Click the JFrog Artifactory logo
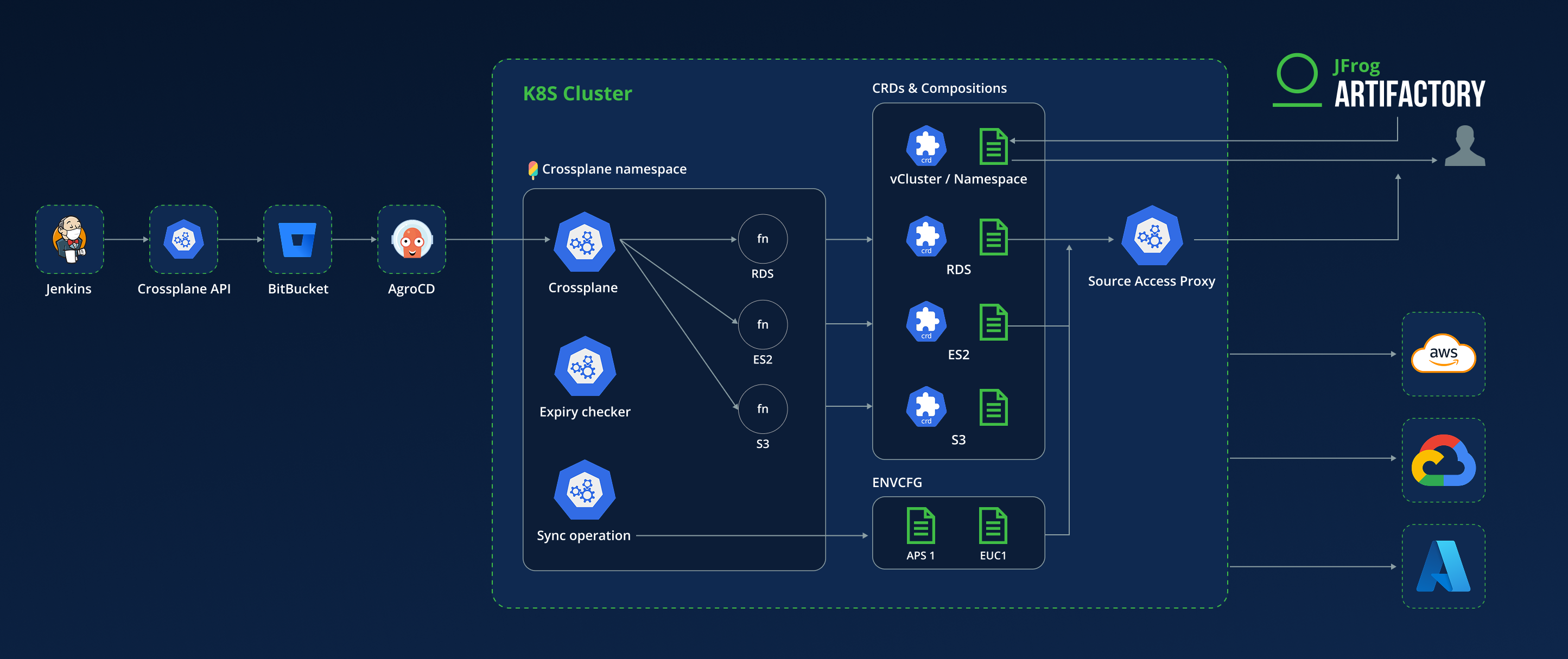The height and width of the screenshot is (659, 1568). 1379,82
